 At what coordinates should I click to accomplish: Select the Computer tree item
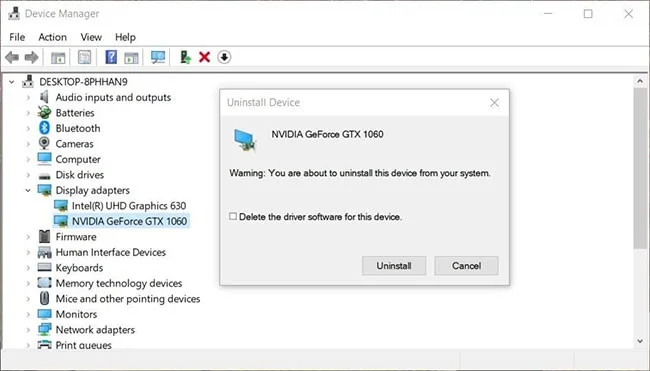78,160
